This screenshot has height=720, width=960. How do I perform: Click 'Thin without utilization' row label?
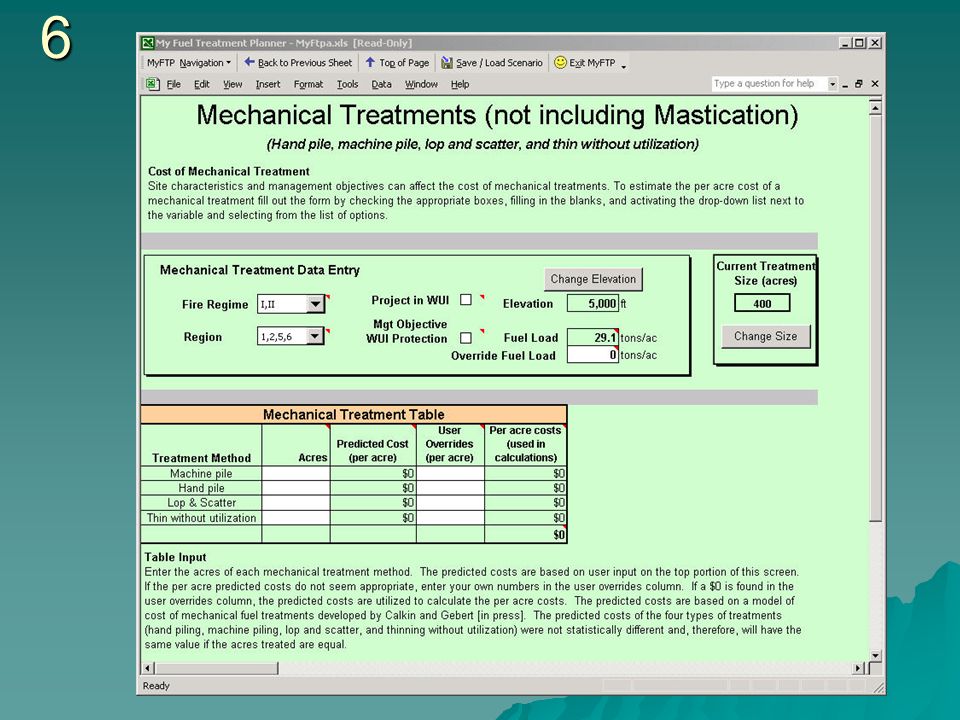click(201, 518)
